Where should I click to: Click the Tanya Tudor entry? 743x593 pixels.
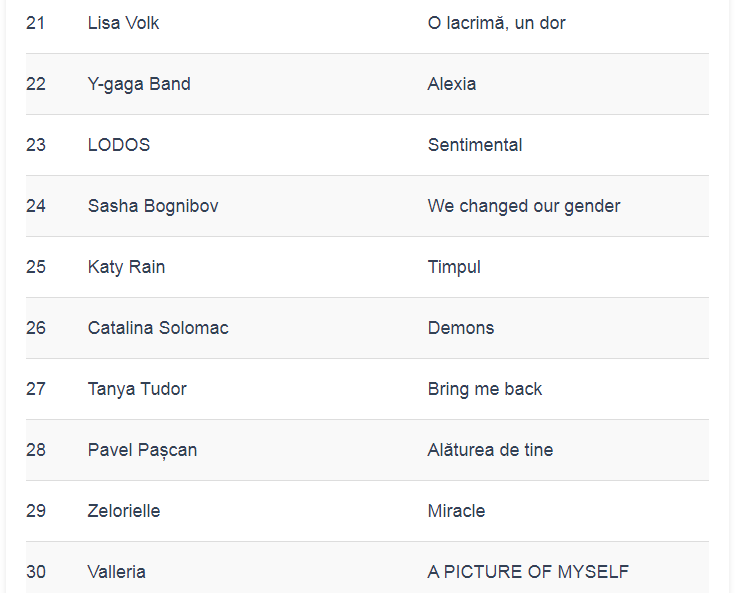(137, 389)
